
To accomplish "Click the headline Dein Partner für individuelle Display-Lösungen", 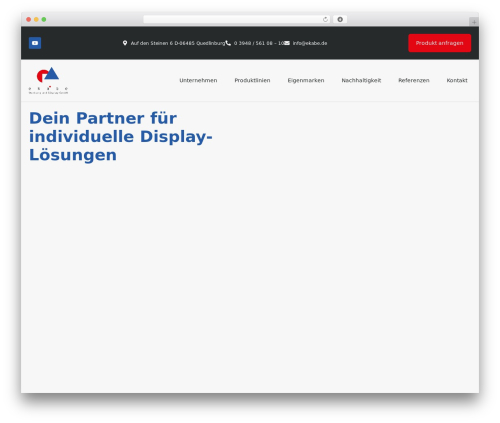I will 121,136.
